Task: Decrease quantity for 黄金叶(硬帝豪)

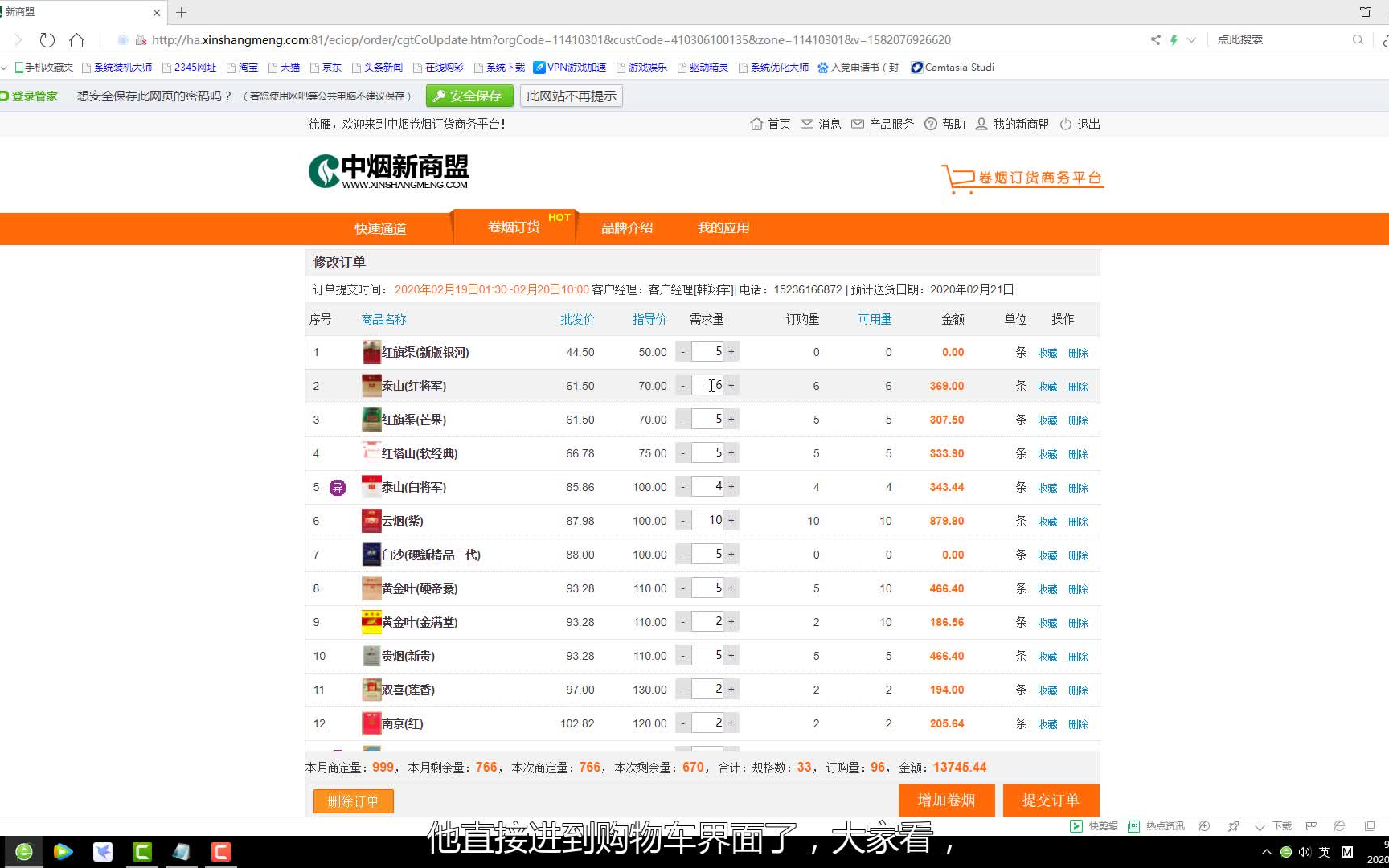Action: (683, 588)
